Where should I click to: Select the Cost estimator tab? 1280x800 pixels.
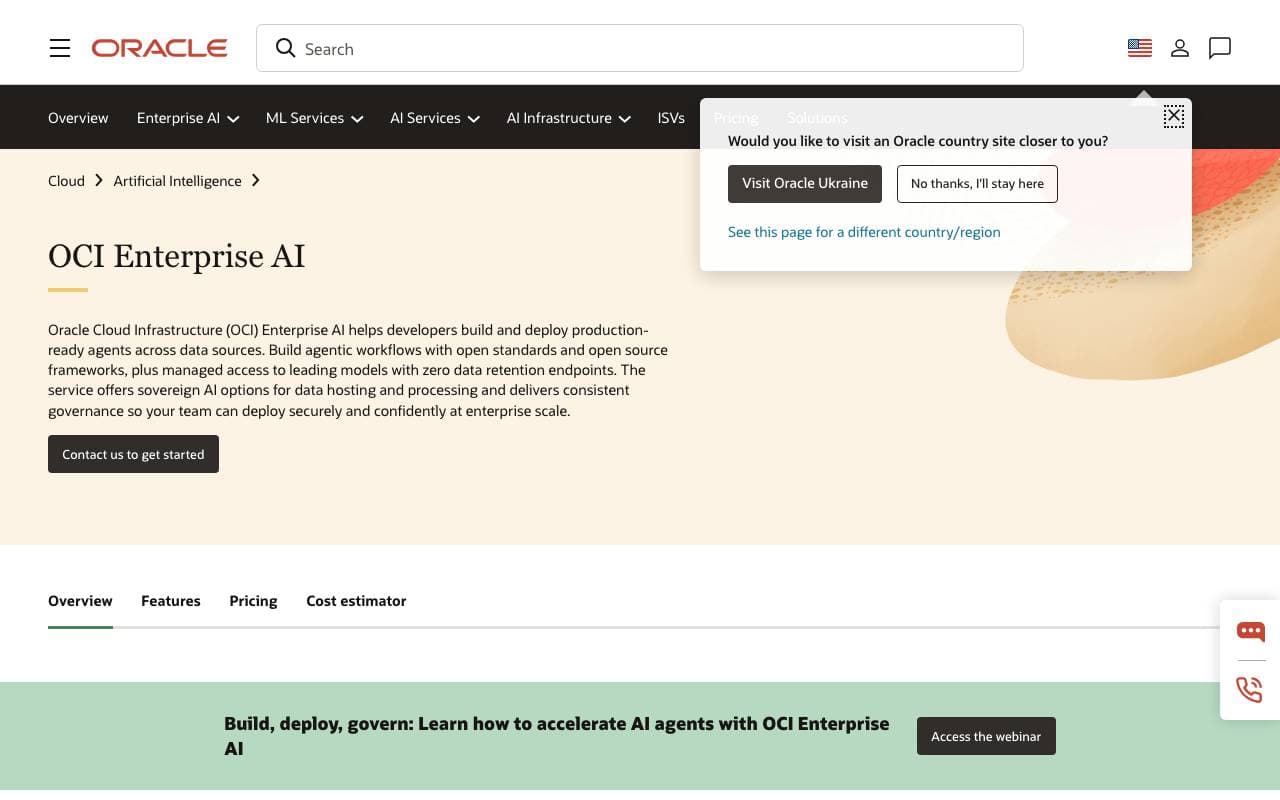tap(356, 601)
